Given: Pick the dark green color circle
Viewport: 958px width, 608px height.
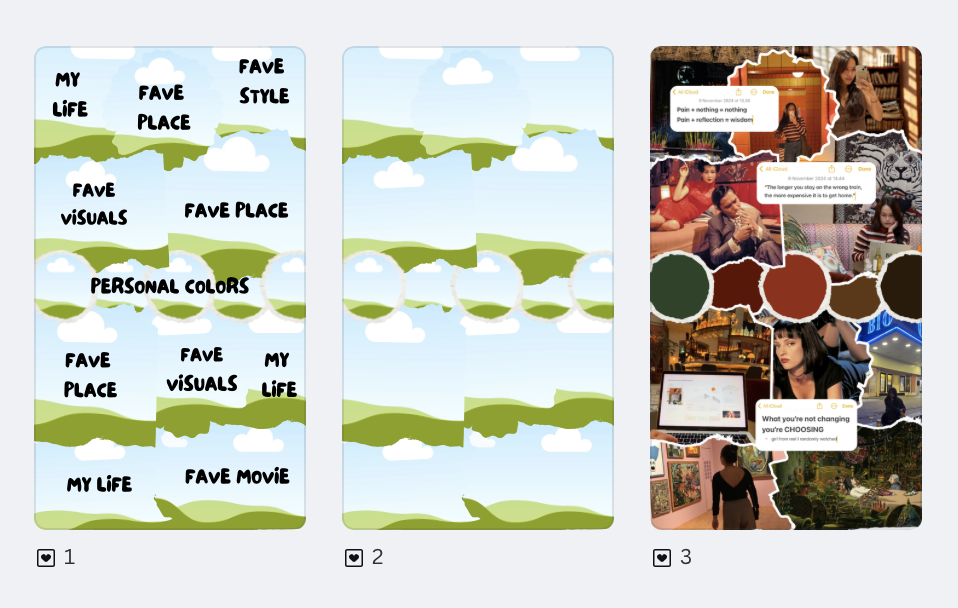Looking at the screenshot, I should point(679,287).
